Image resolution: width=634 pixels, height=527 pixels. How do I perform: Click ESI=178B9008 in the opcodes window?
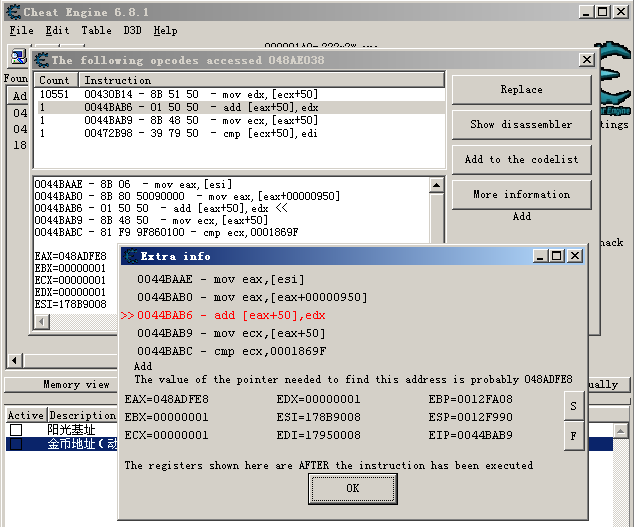[71, 304]
